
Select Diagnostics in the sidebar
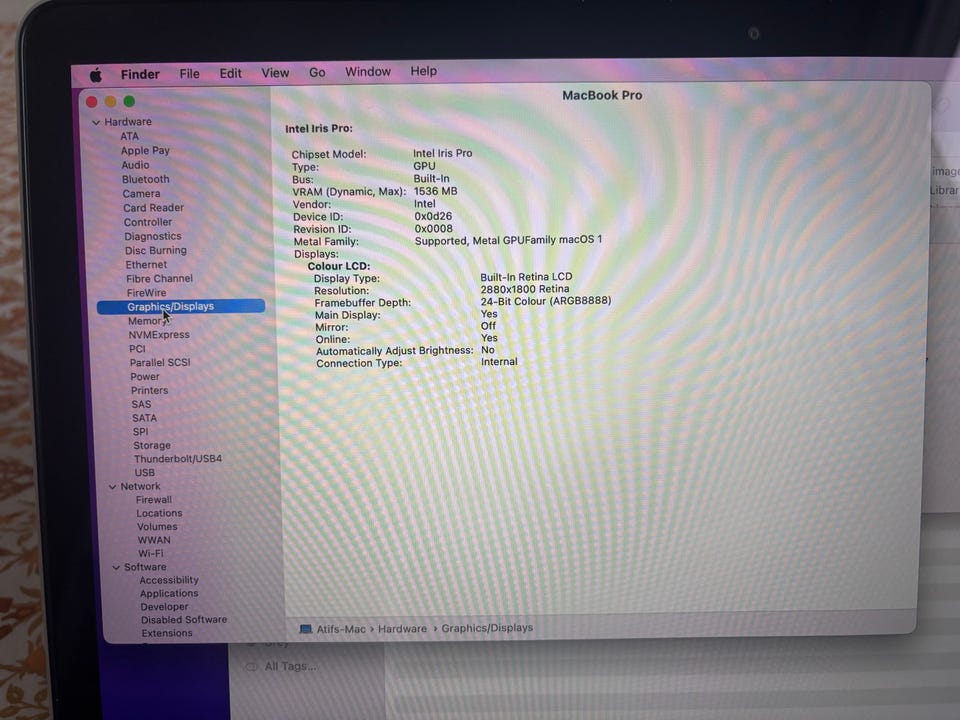click(x=153, y=236)
